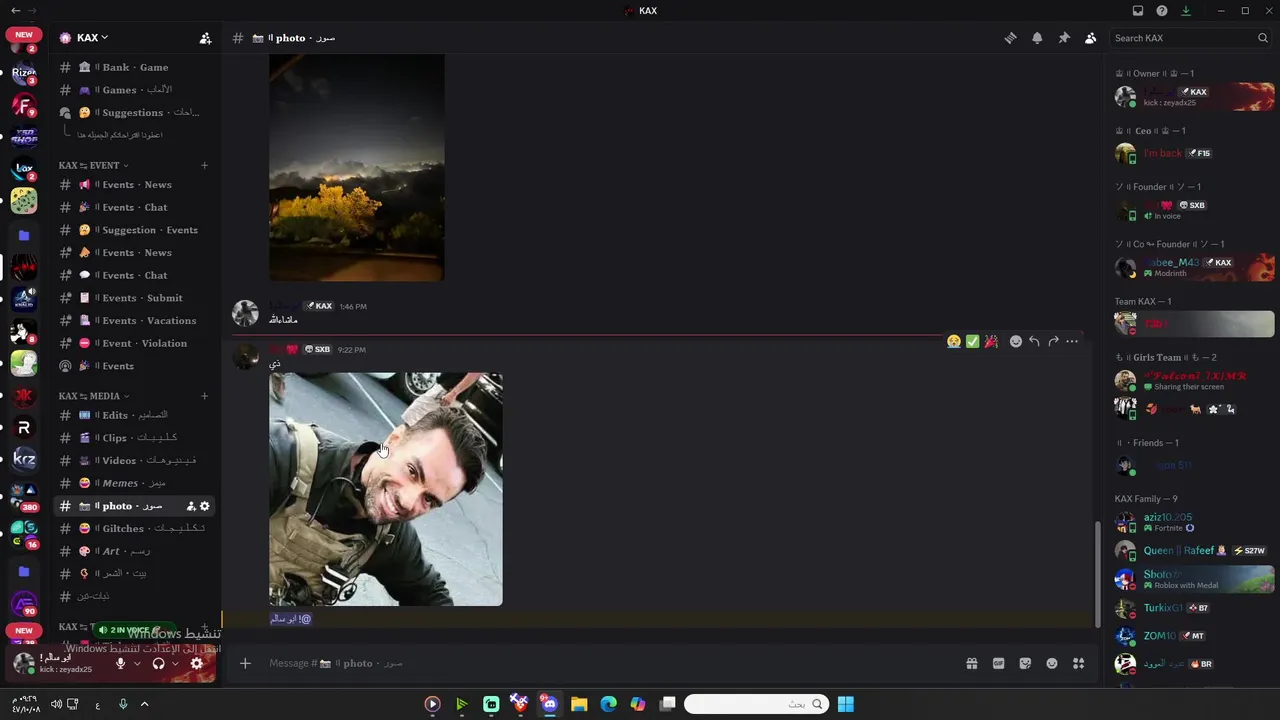Create invite for the photo channel
This screenshot has height=720, width=1280.
190,506
